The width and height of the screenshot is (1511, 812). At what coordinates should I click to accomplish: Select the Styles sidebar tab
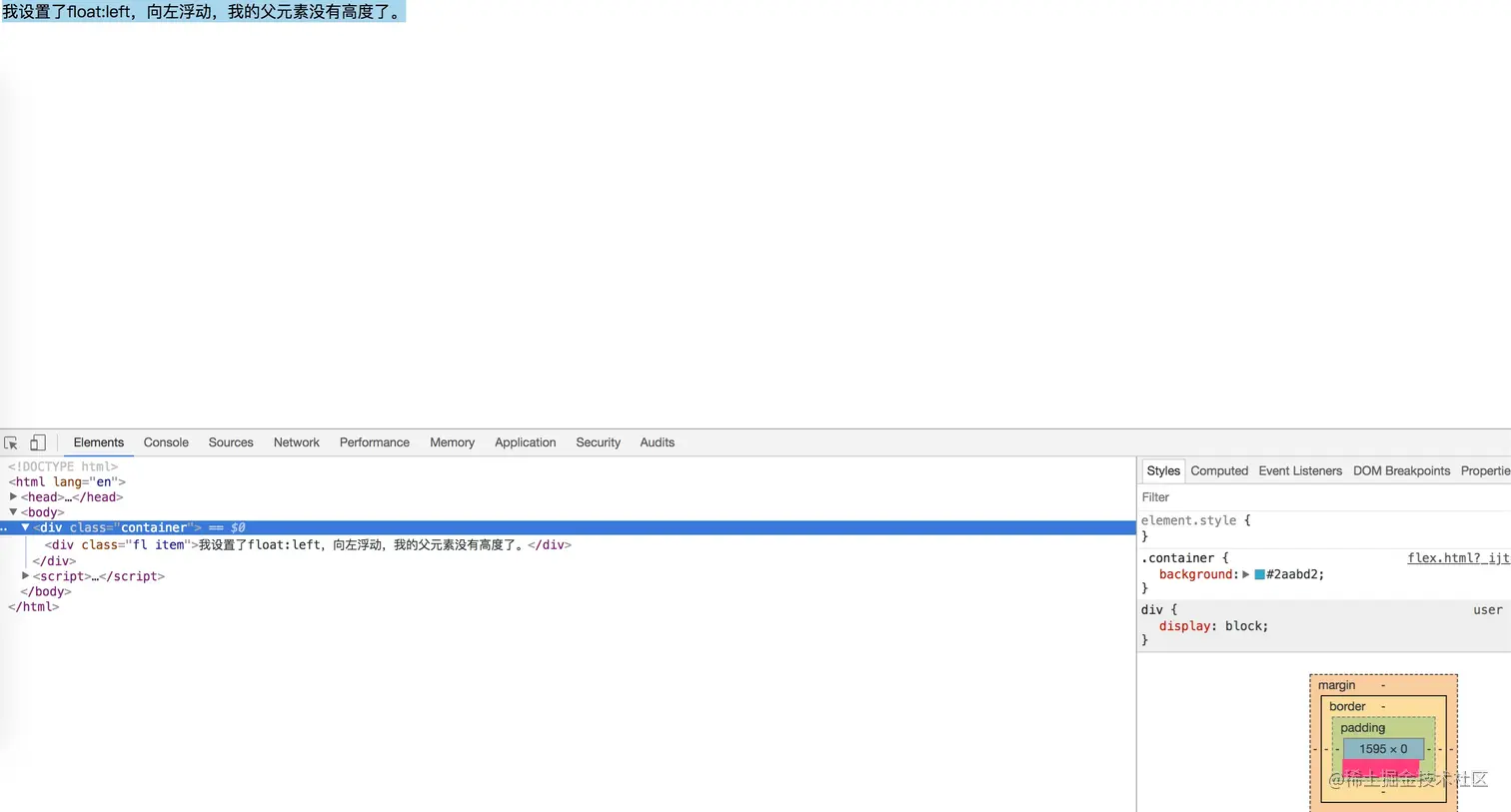(1163, 470)
